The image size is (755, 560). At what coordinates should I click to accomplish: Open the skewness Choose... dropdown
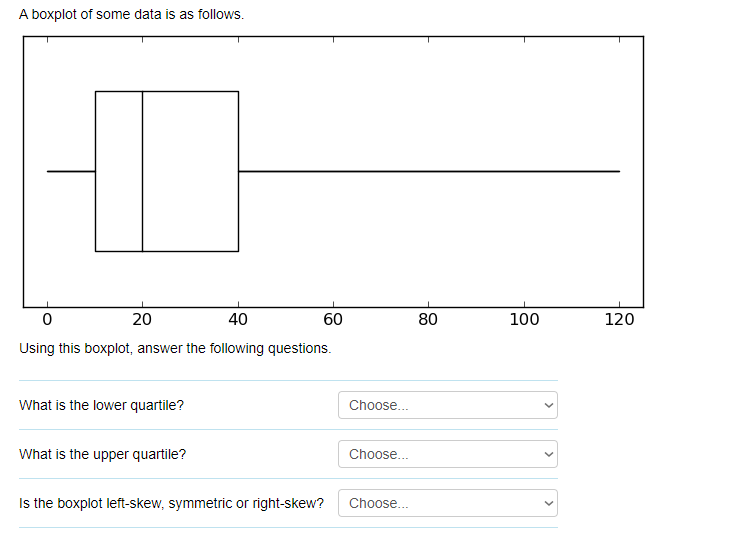click(448, 503)
